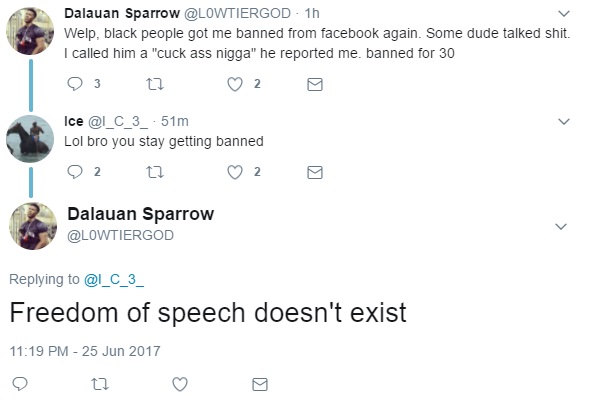Retweet the 'Freedom of speech doesn't exist' tweet
Image resolution: width=605 pixels, height=414 pixels.
tap(100, 384)
